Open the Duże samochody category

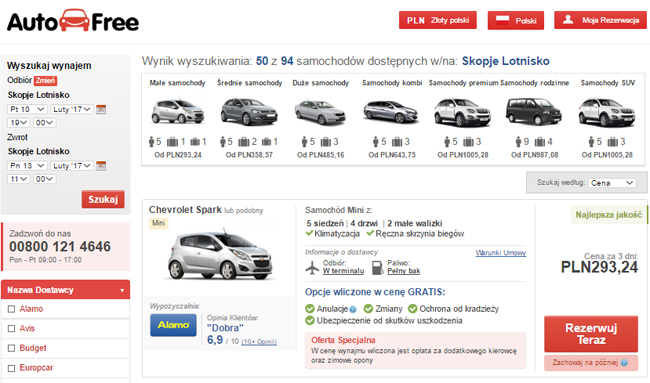pos(320,83)
